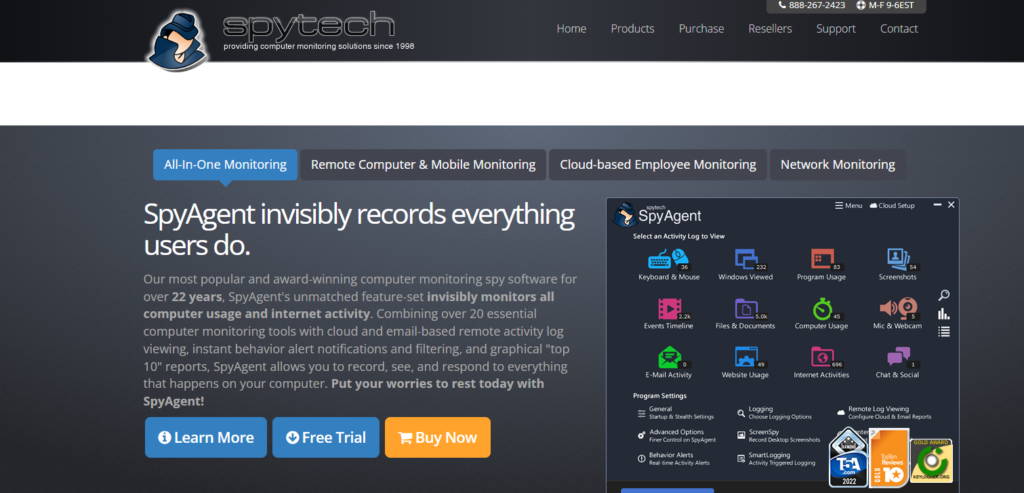Viewport: 1024px width, 493px height.
Task: Select the Network Monitoring tab
Action: (x=838, y=165)
